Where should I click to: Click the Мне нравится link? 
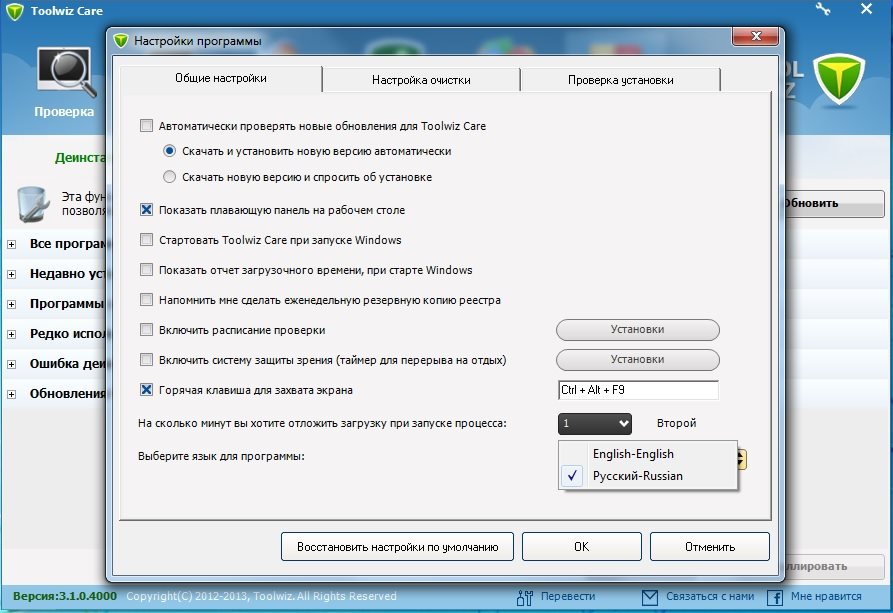coord(826,596)
